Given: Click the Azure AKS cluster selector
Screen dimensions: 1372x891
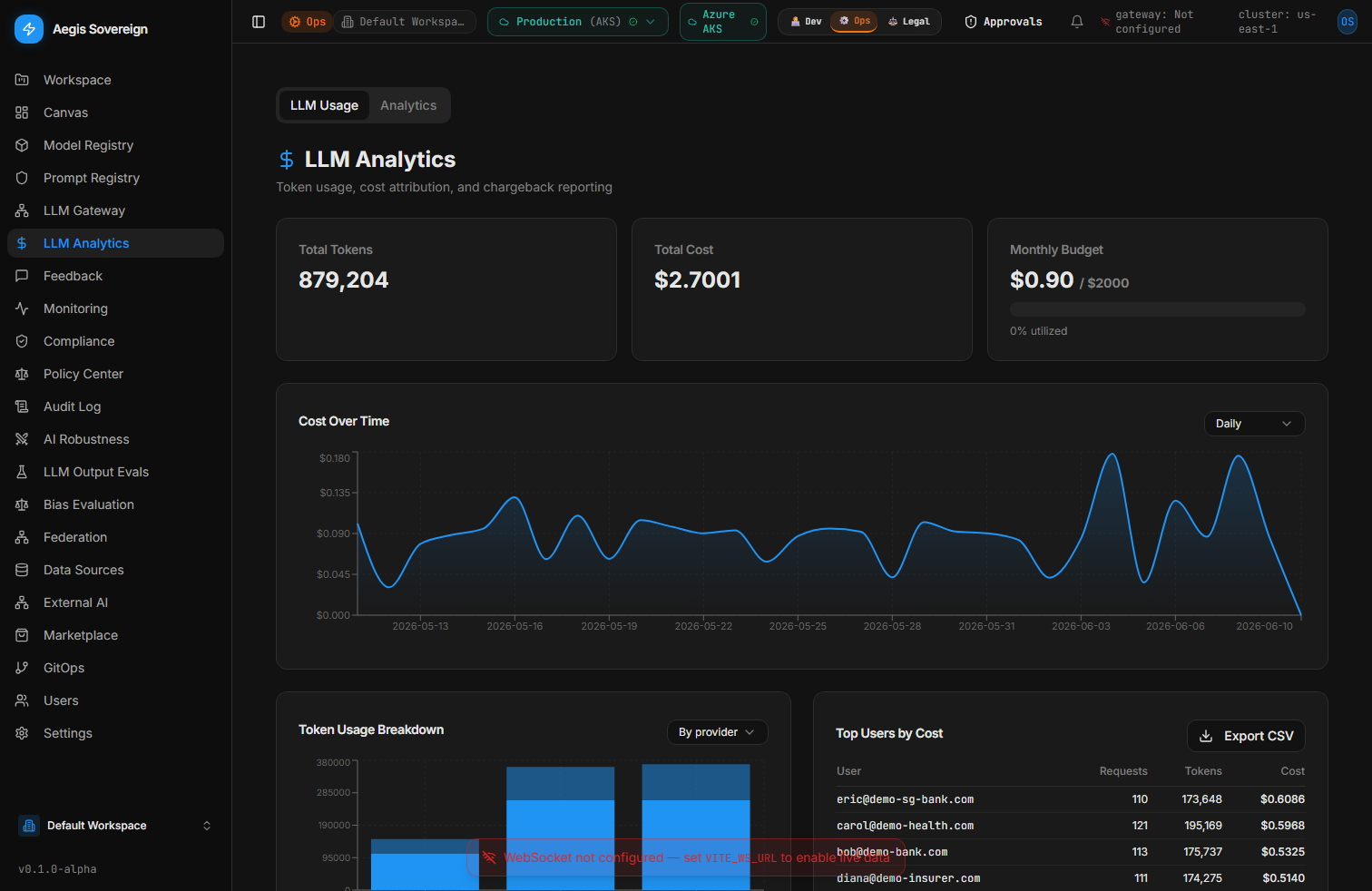Looking at the screenshot, I should (723, 22).
